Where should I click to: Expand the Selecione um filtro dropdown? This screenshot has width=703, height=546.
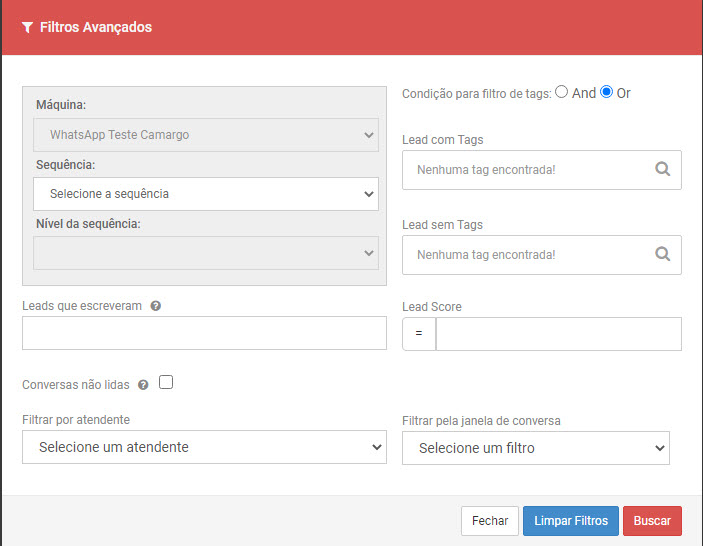535,448
